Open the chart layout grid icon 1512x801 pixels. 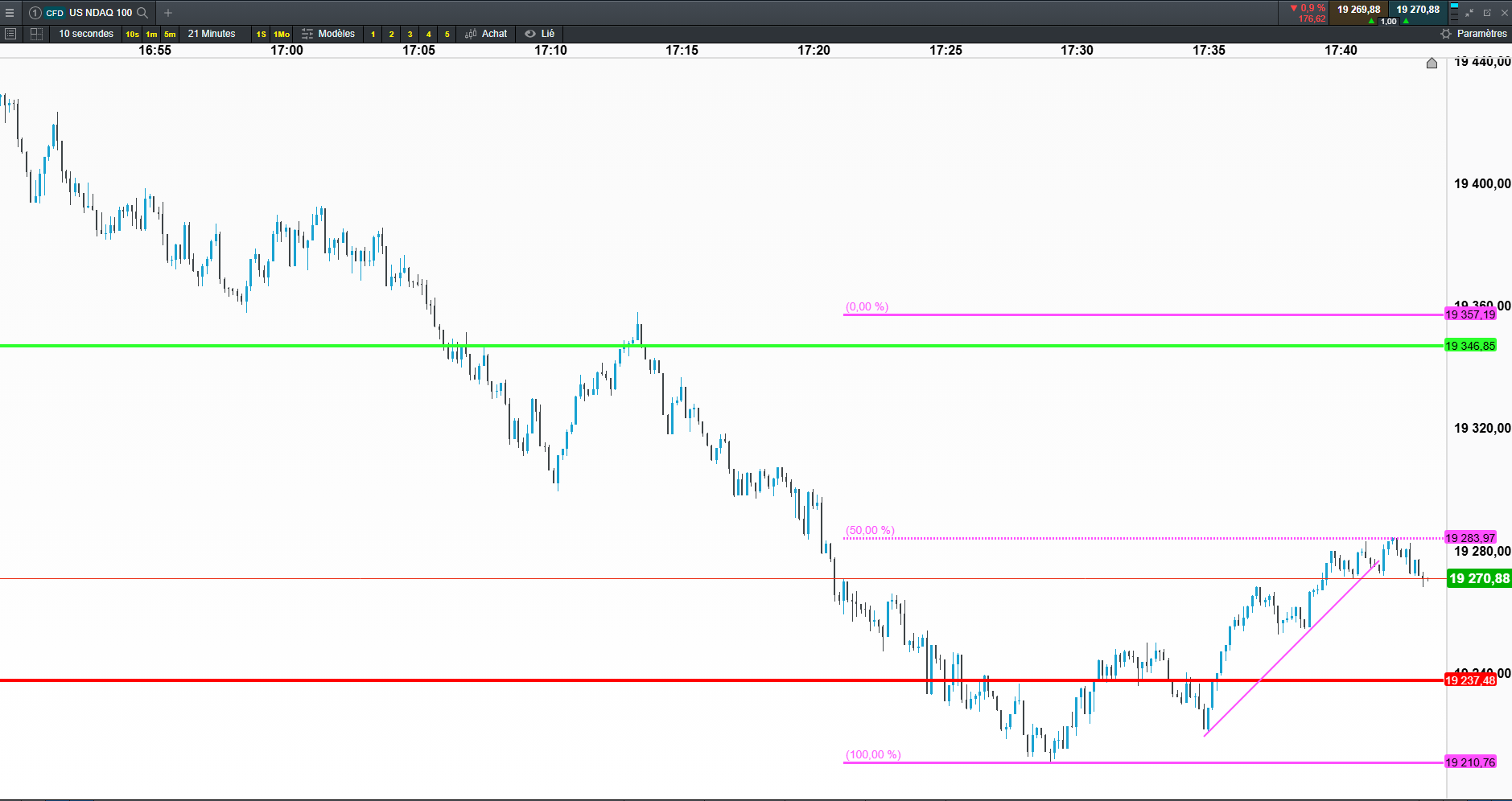(36, 34)
